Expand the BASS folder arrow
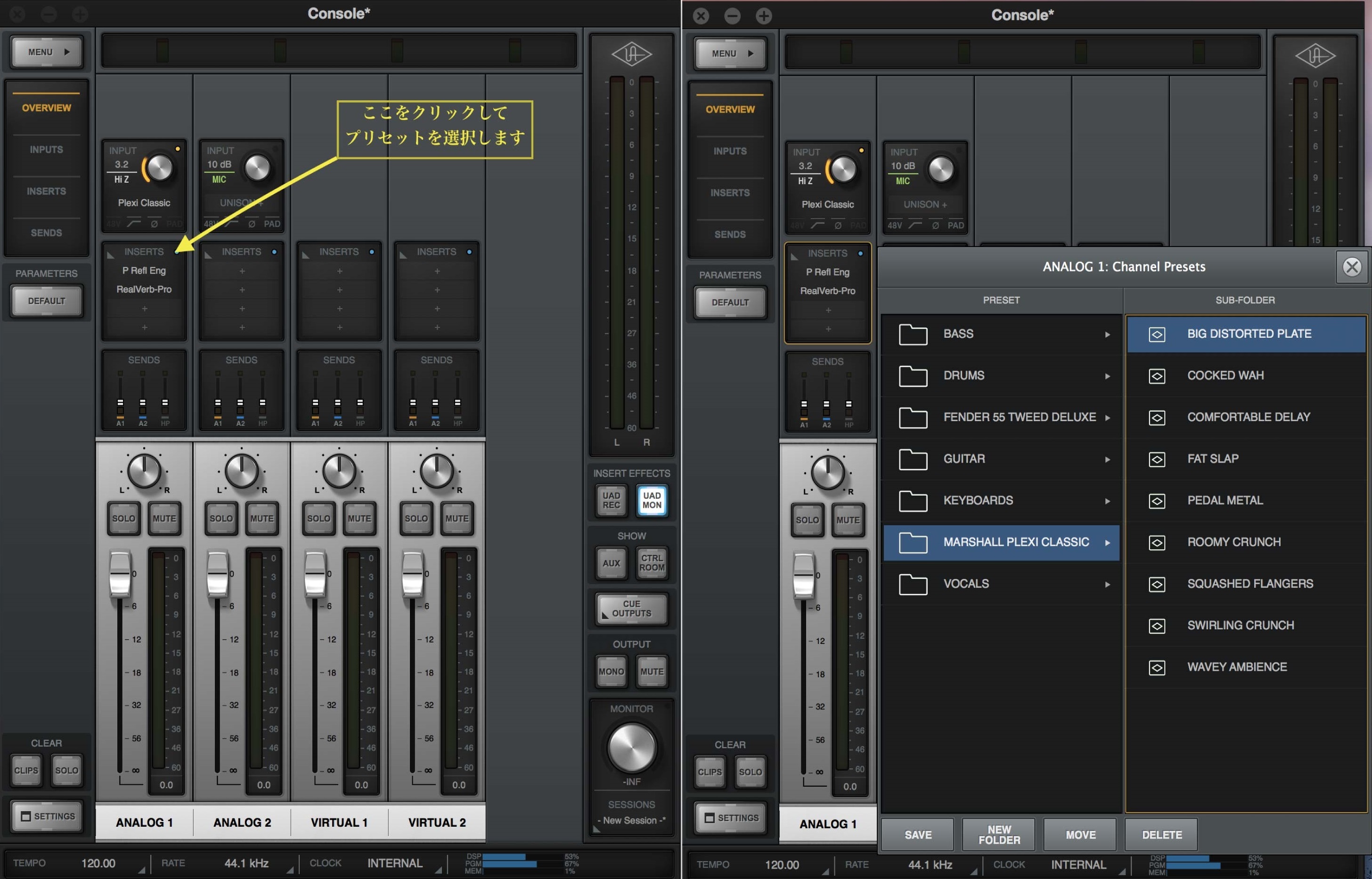Image resolution: width=1372 pixels, height=879 pixels. click(x=1107, y=334)
